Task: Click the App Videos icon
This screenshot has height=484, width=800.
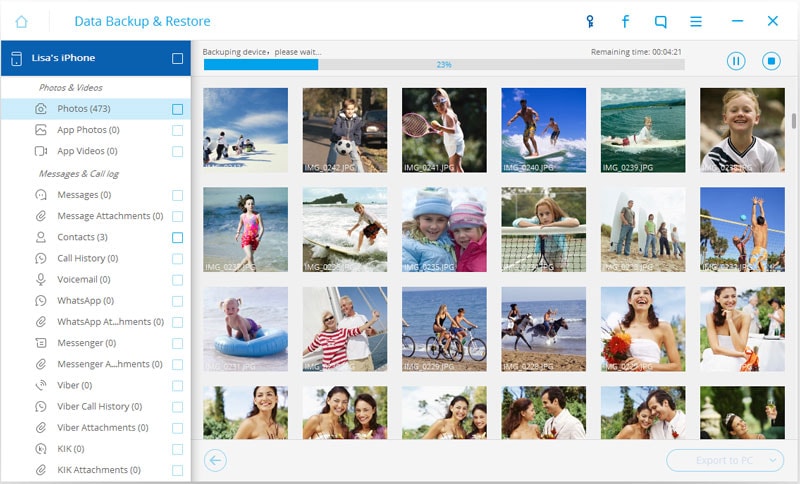Action: tap(41, 151)
